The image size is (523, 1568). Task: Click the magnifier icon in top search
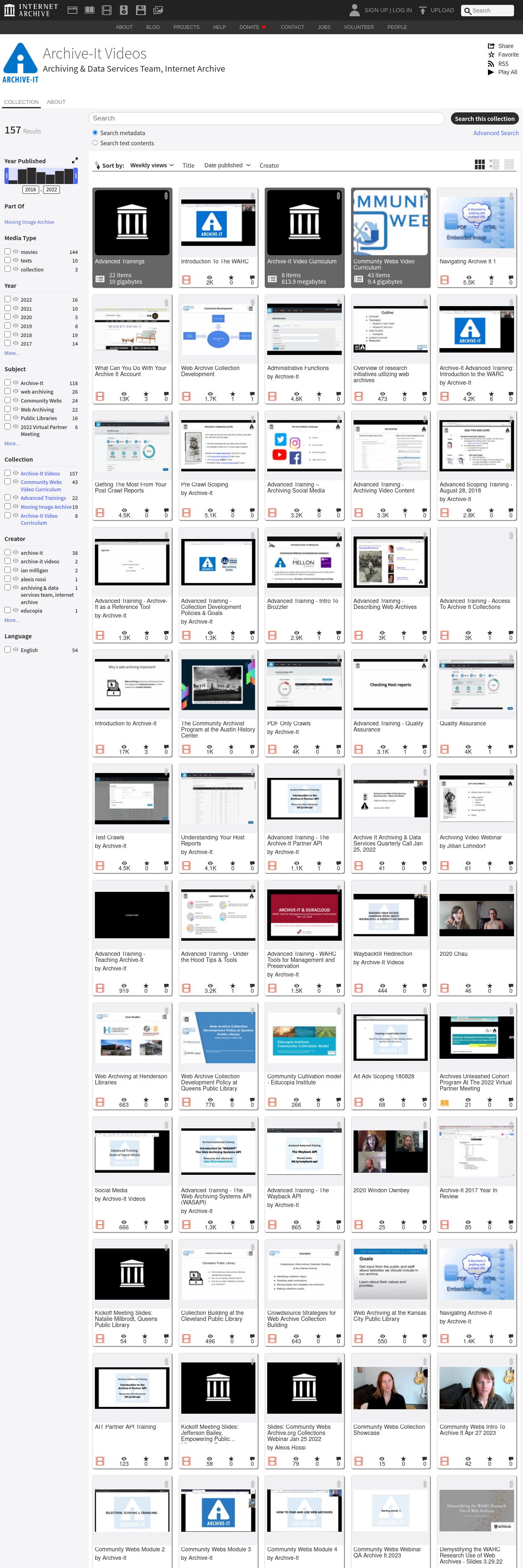(x=467, y=10)
